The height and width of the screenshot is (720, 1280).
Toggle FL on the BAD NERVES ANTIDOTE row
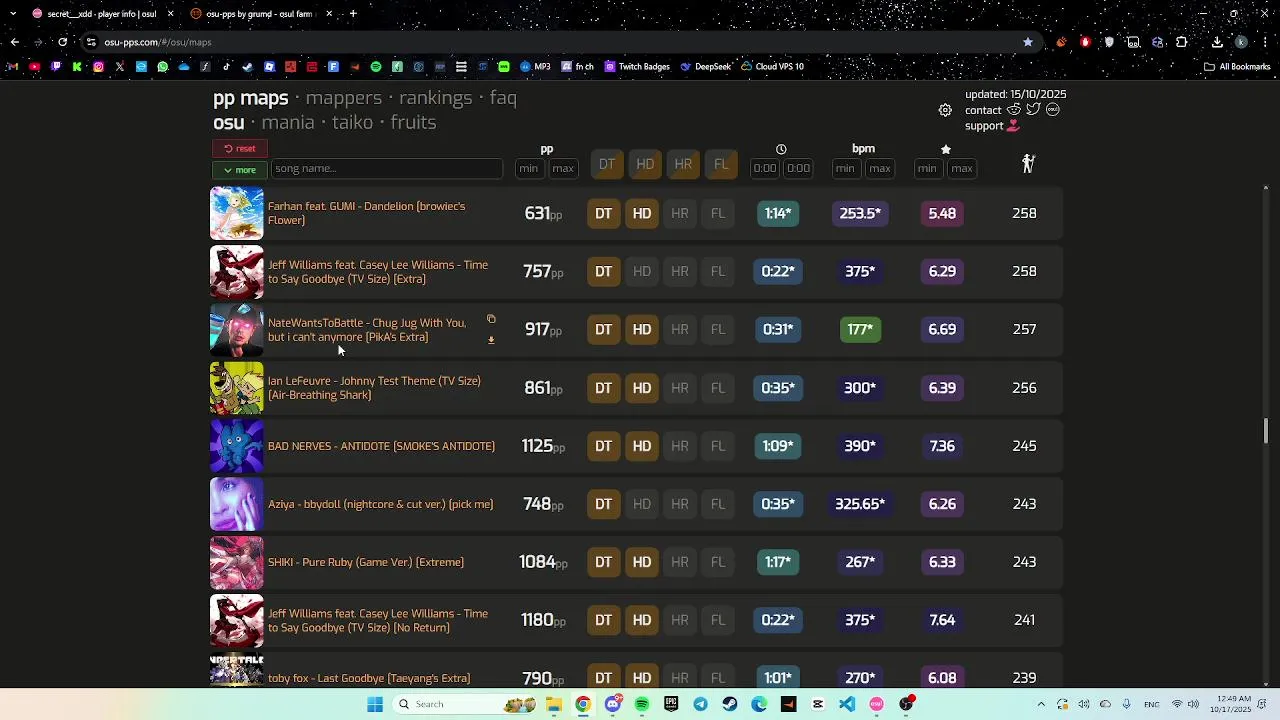[x=718, y=446]
